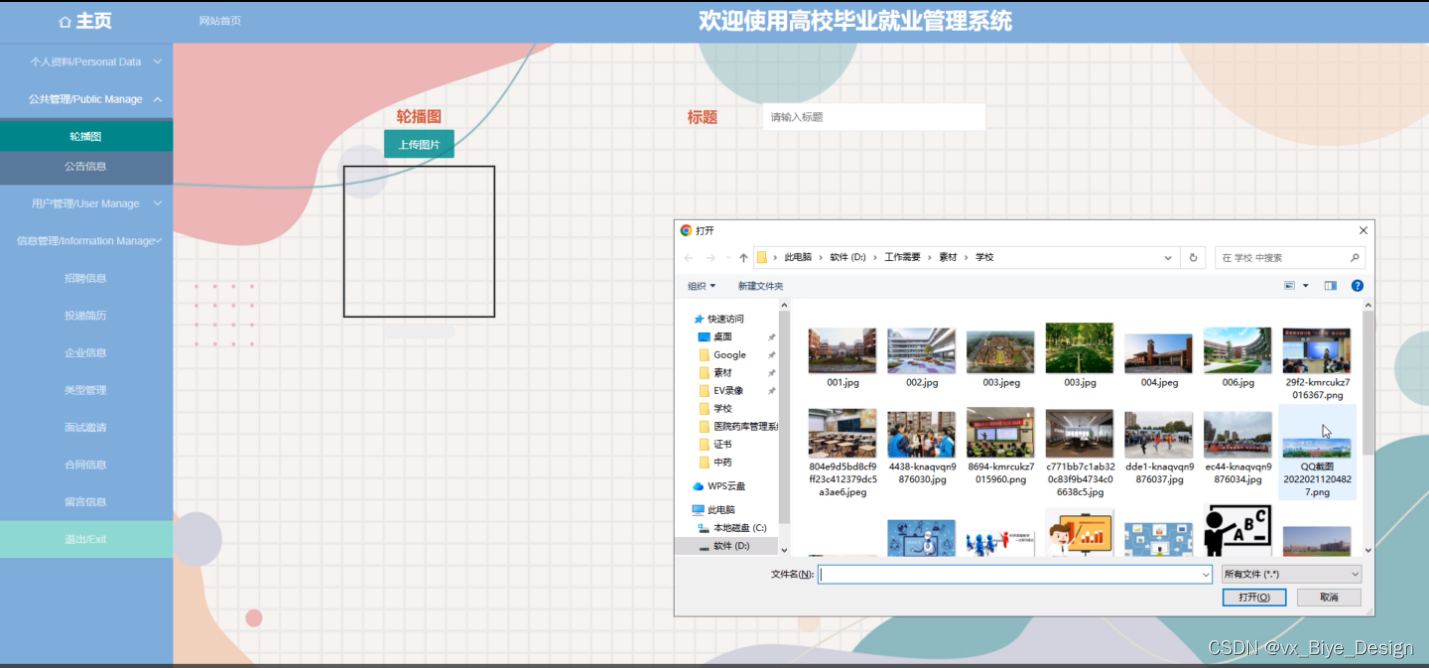Viewport: 1429px width, 668px height.
Task: Open the 组织 dropdown menu
Action: pyautogui.click(x=702, y=286)
